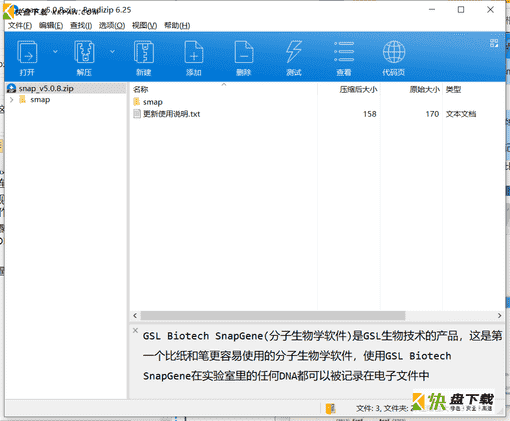Minimize the Bandizip window
The height and width of the screenshot is (421, 510).
pyautogui.click(x=432, y=10)
